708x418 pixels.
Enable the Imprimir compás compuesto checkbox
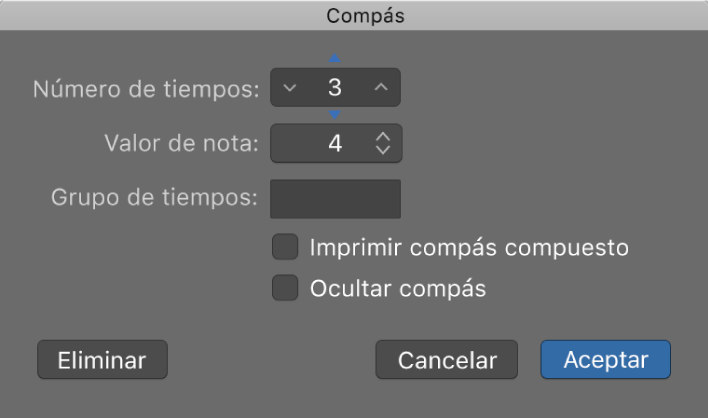pos(286,246)
